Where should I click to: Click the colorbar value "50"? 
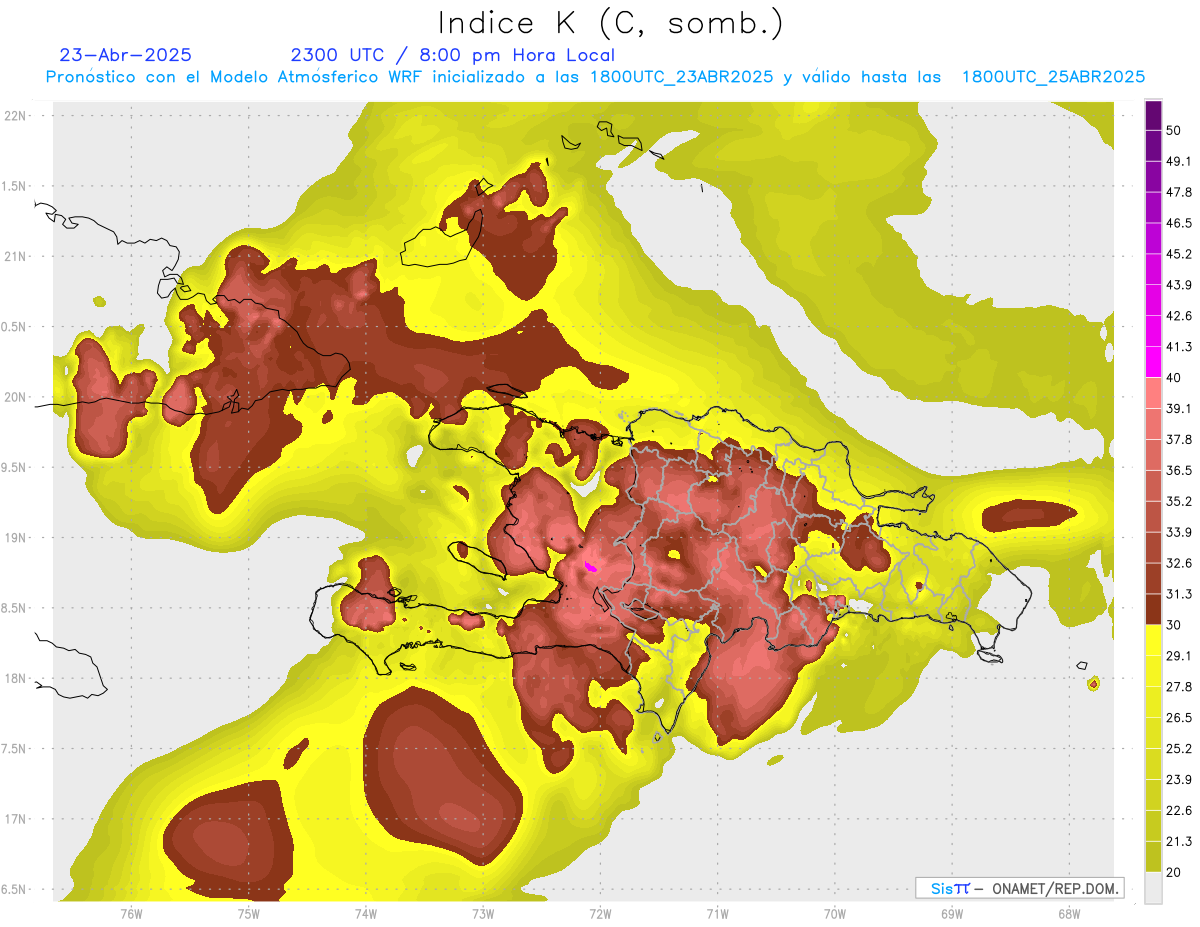pos(1174,130)
